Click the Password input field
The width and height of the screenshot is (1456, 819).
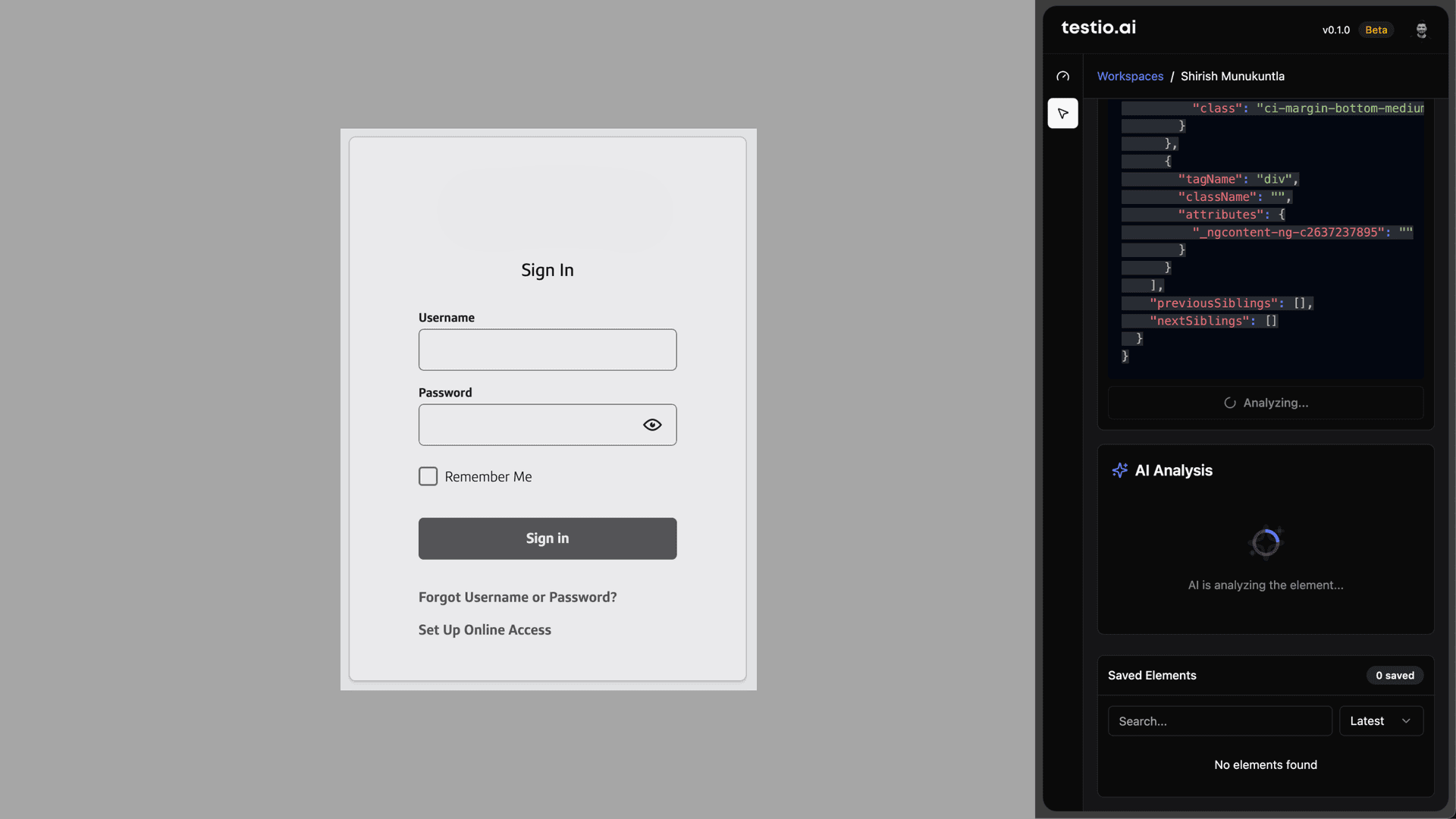tap(527, 425)
